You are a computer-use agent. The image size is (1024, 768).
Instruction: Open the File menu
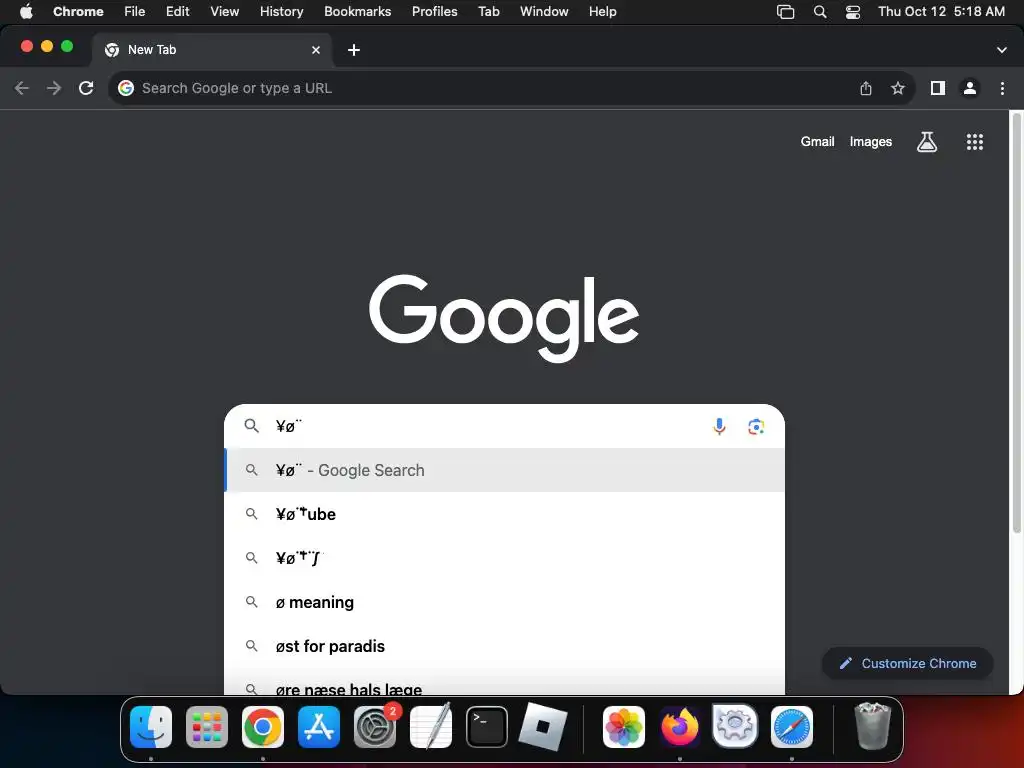(135, 11)
